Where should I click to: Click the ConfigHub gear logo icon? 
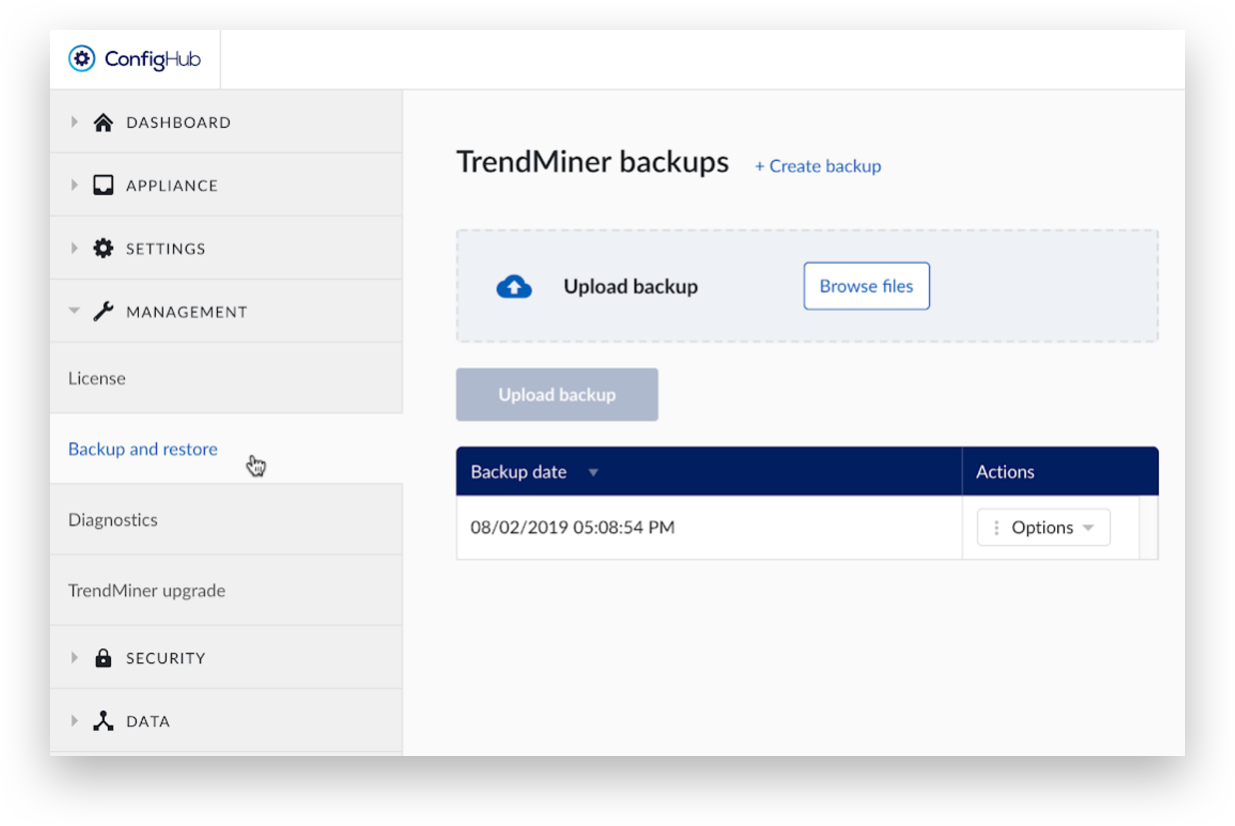[x=82, y=59]
